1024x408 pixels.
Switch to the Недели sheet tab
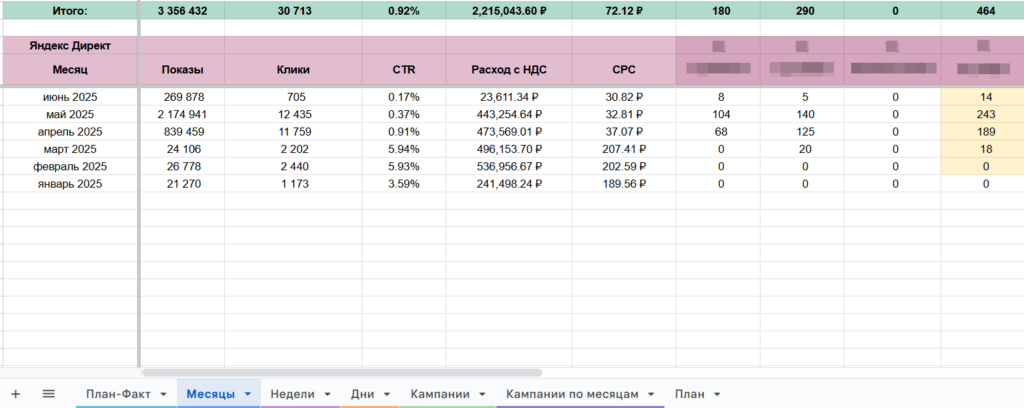293,394
